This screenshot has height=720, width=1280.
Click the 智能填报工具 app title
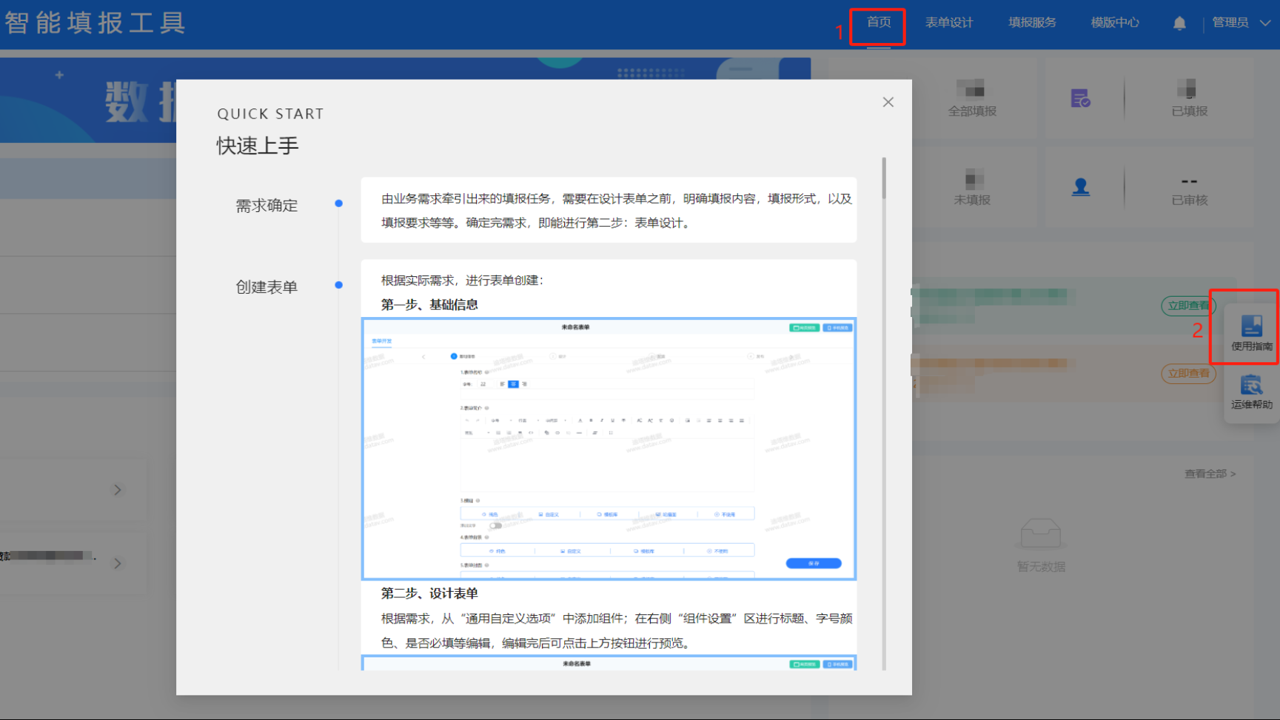tap(95, 22)
